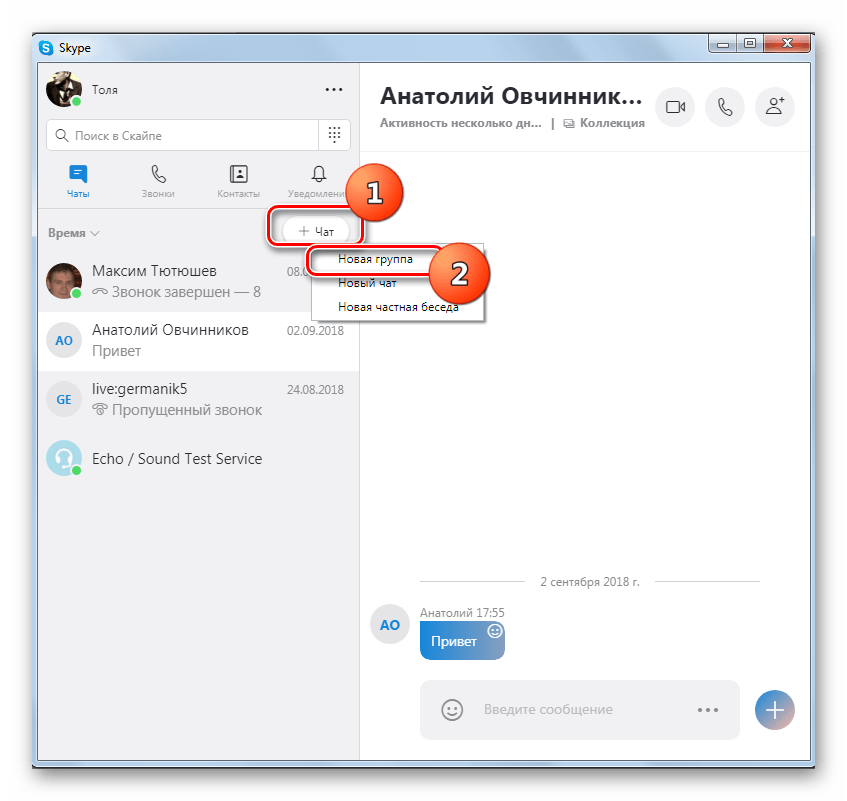This screenshot has width=847, height=801.
Task: Click the Skype logo in title bar
Action: pyautogui.click(x=46, y=48)
